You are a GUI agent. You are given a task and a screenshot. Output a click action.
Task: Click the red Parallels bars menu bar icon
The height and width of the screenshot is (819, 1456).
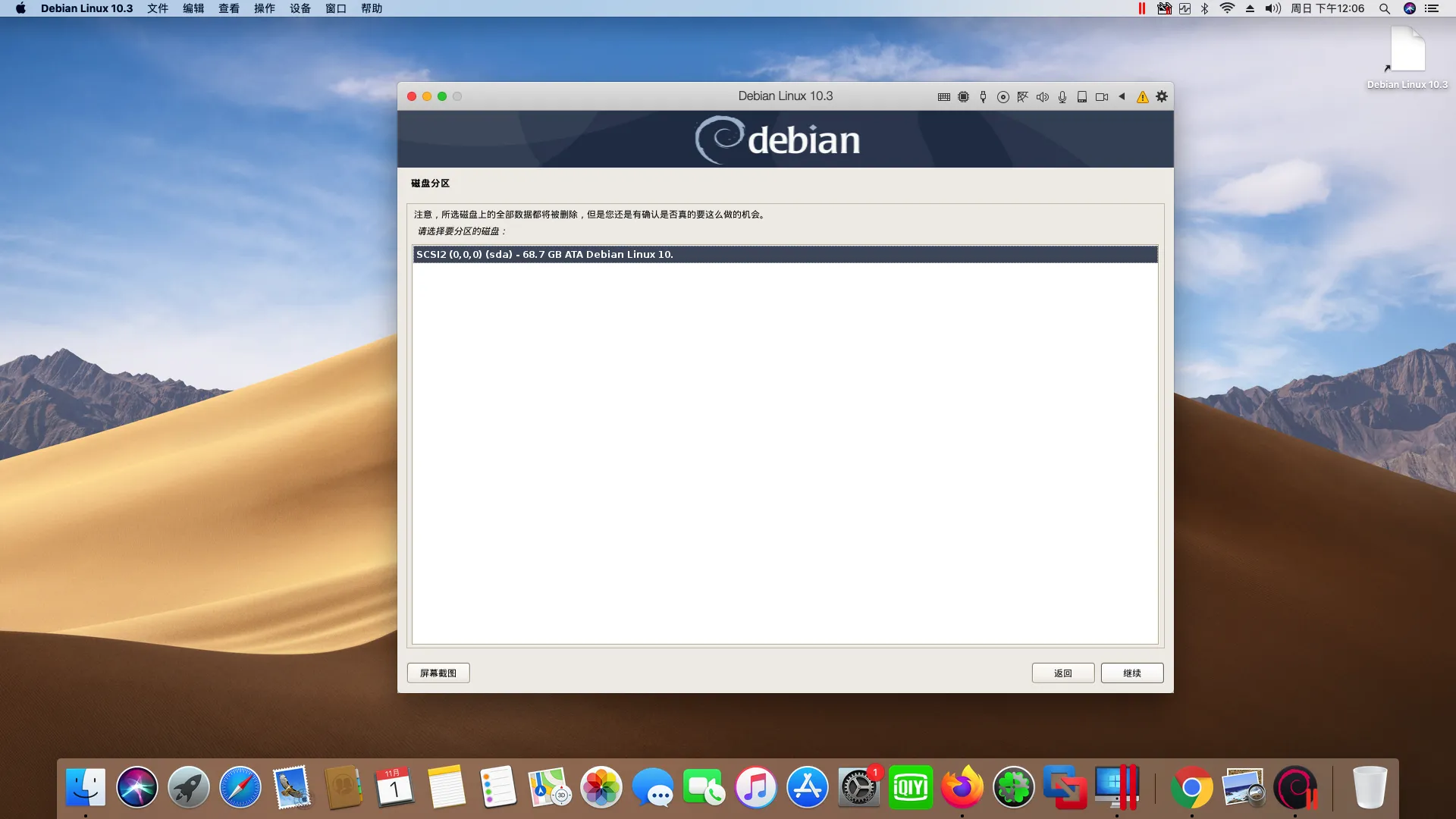1142,8
